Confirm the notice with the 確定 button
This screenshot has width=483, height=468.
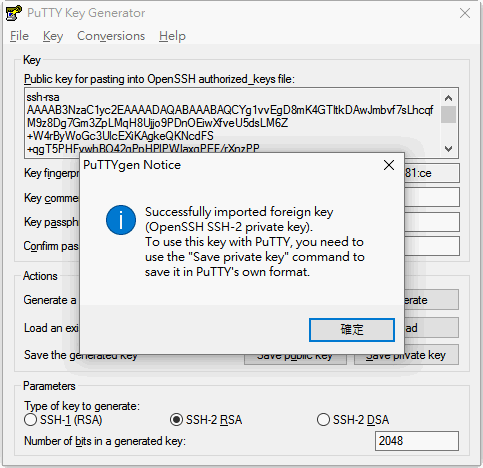(x=352, y=330)
